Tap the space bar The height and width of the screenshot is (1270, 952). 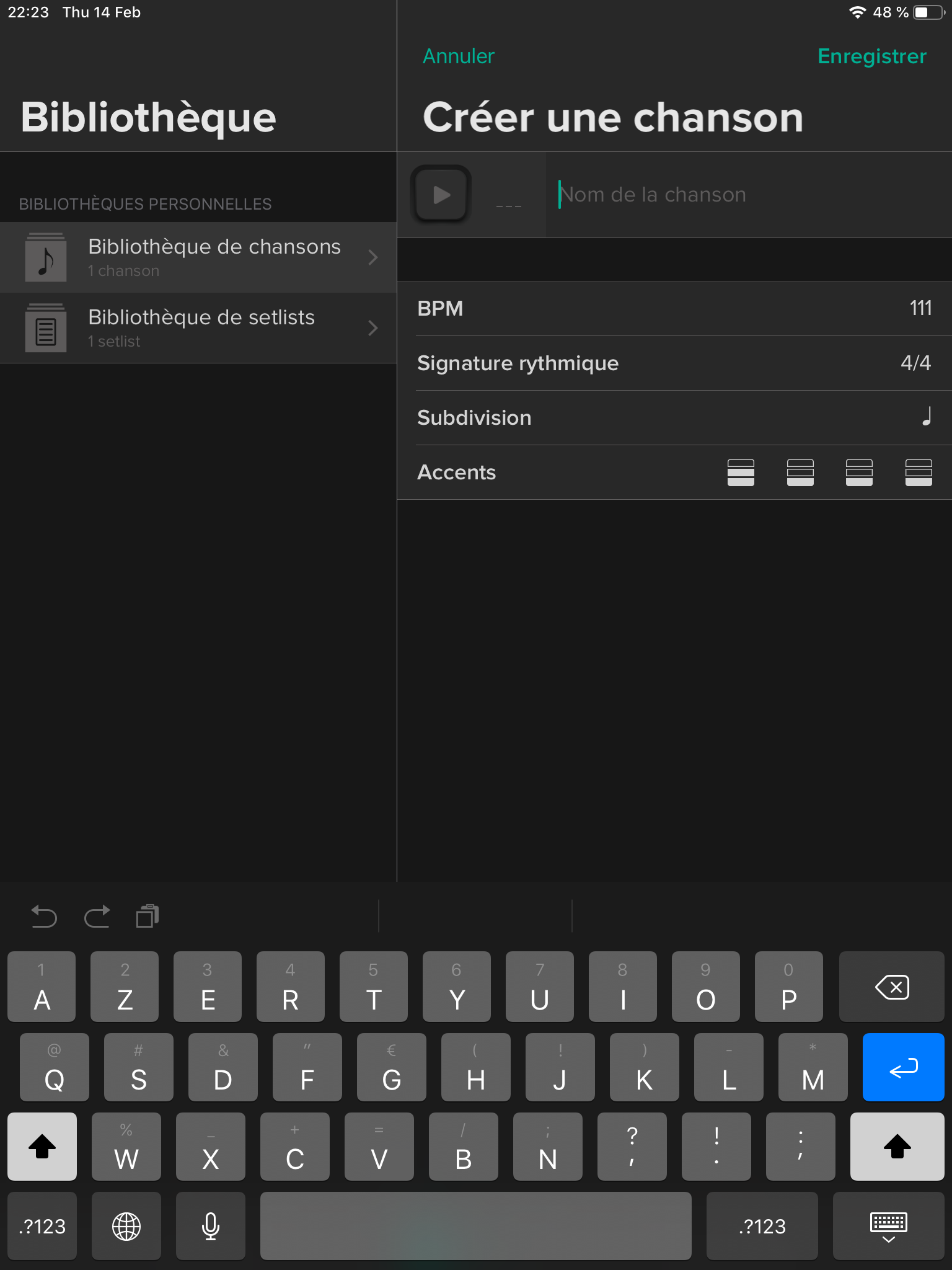coord(476,1226)
